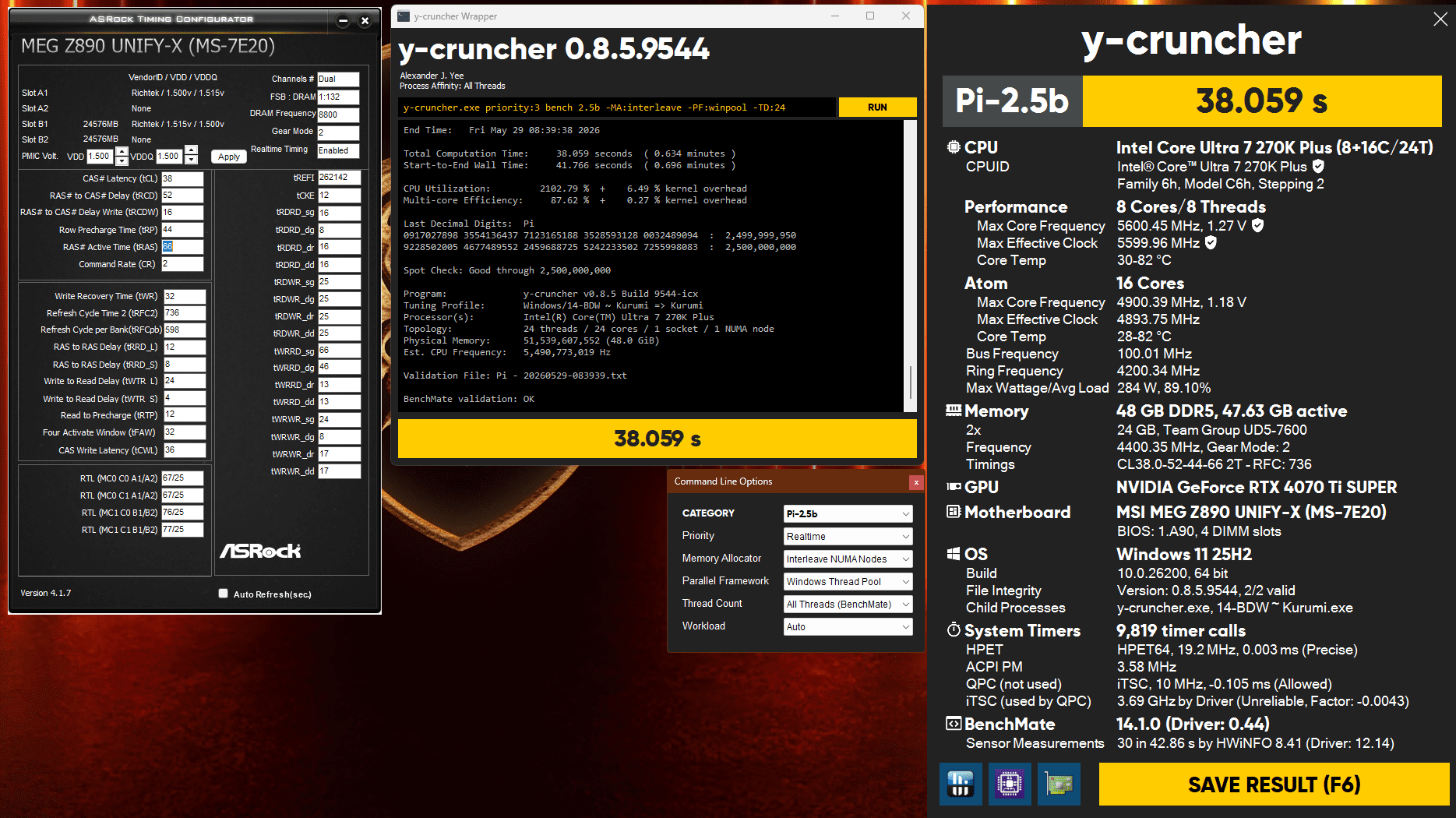Click the verified shield beside CPUID value

click(1318, 166)
